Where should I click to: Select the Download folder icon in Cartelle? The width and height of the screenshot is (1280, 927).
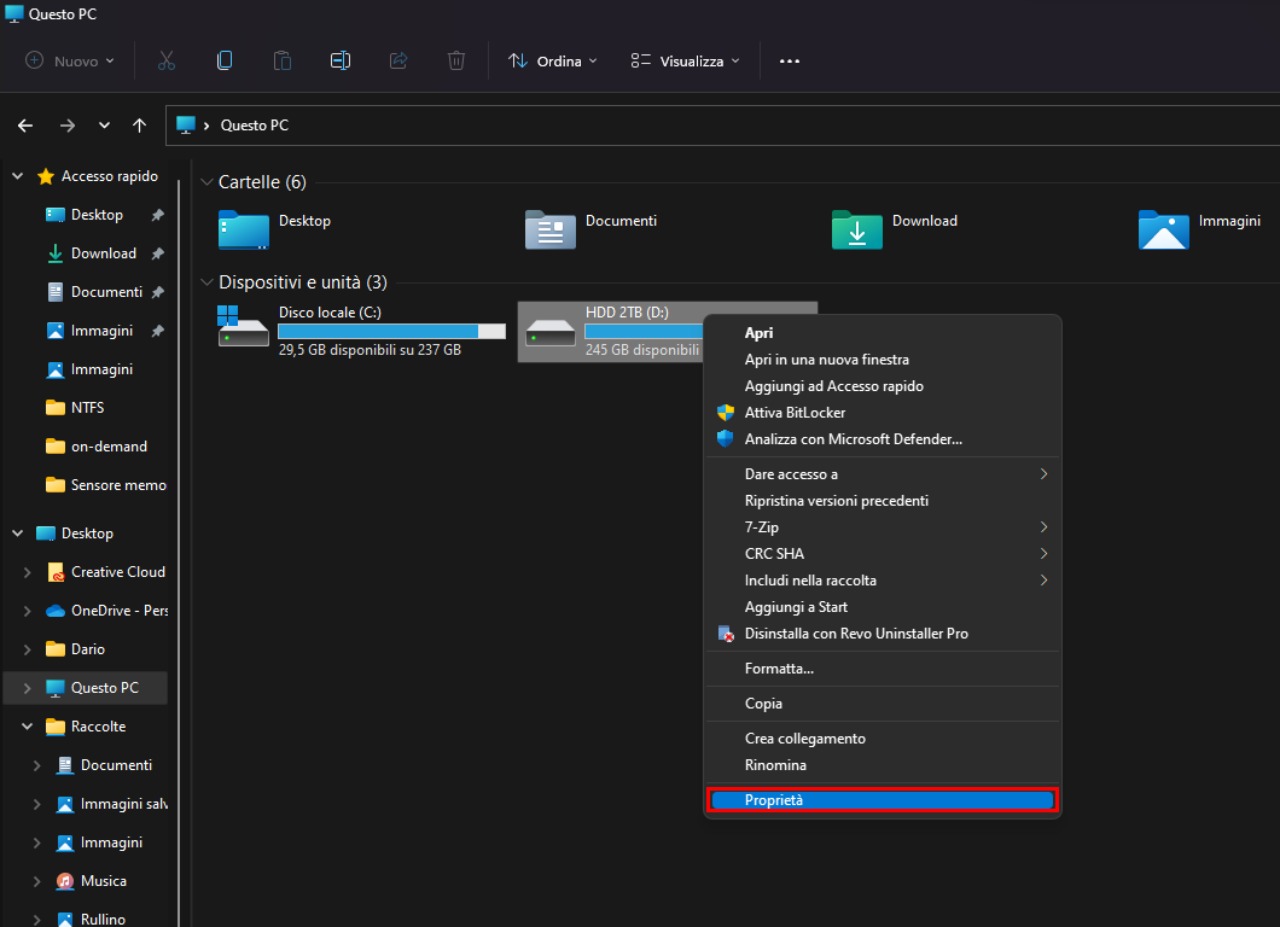coord(857,230)
